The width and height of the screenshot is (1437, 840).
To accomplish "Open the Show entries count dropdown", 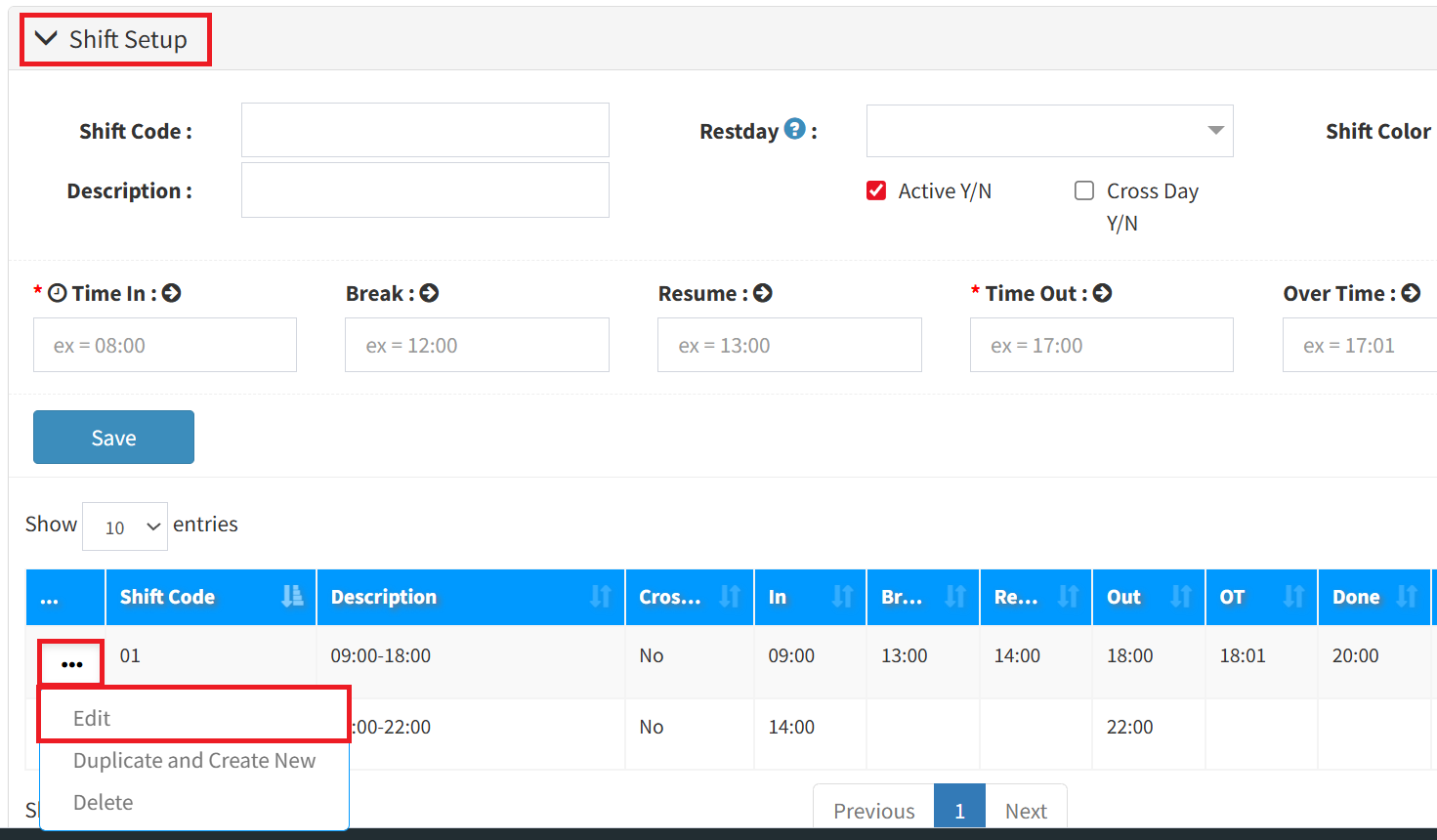I will pyautogui.click(x=125, y=526).
